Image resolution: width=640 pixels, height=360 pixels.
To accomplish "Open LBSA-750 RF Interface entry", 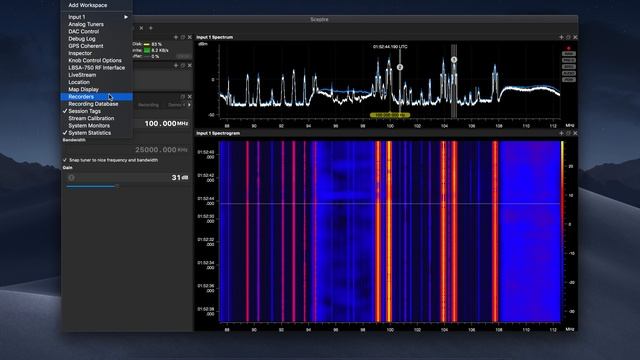I will [97, 68].
